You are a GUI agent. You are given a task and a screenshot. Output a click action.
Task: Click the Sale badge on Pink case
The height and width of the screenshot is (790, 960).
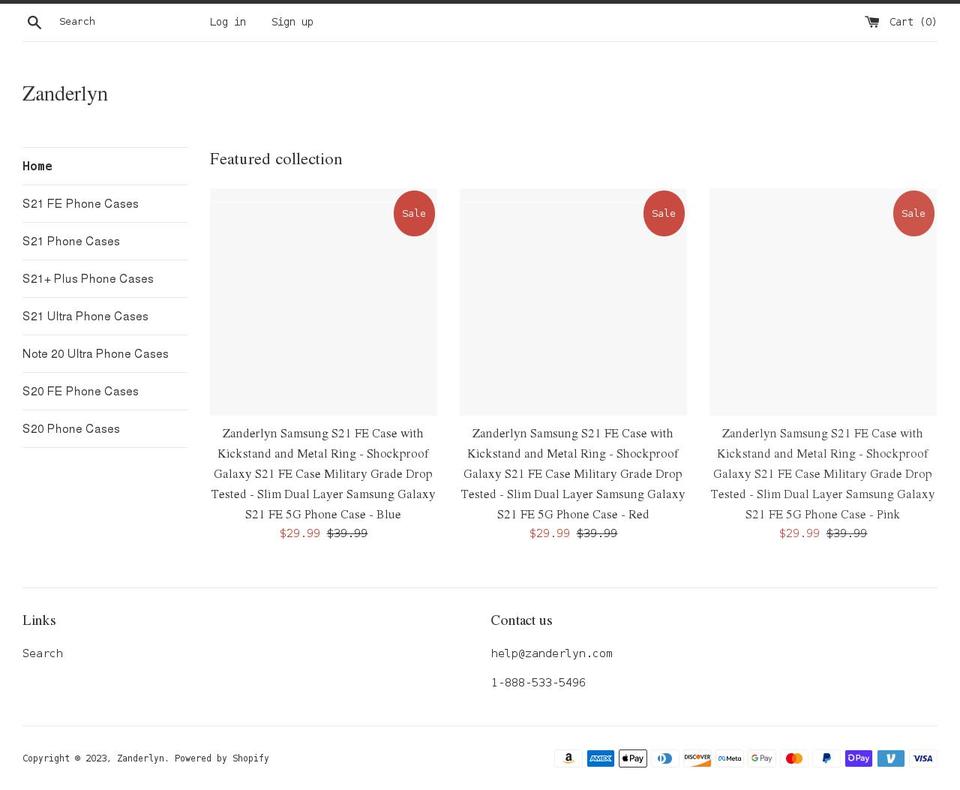click(913, 213)
